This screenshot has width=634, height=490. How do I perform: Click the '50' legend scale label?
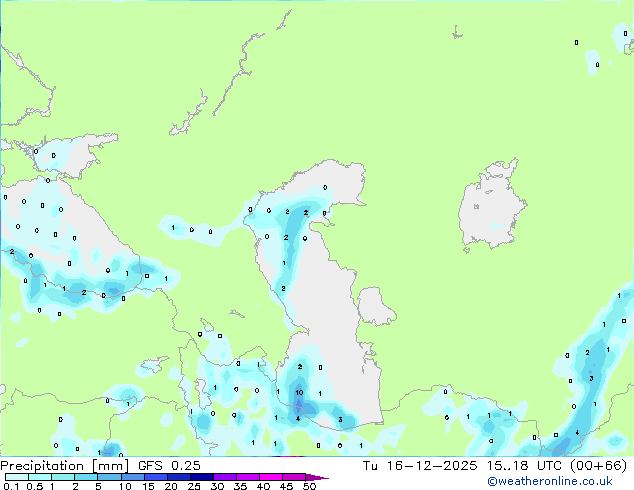(309, 486)
